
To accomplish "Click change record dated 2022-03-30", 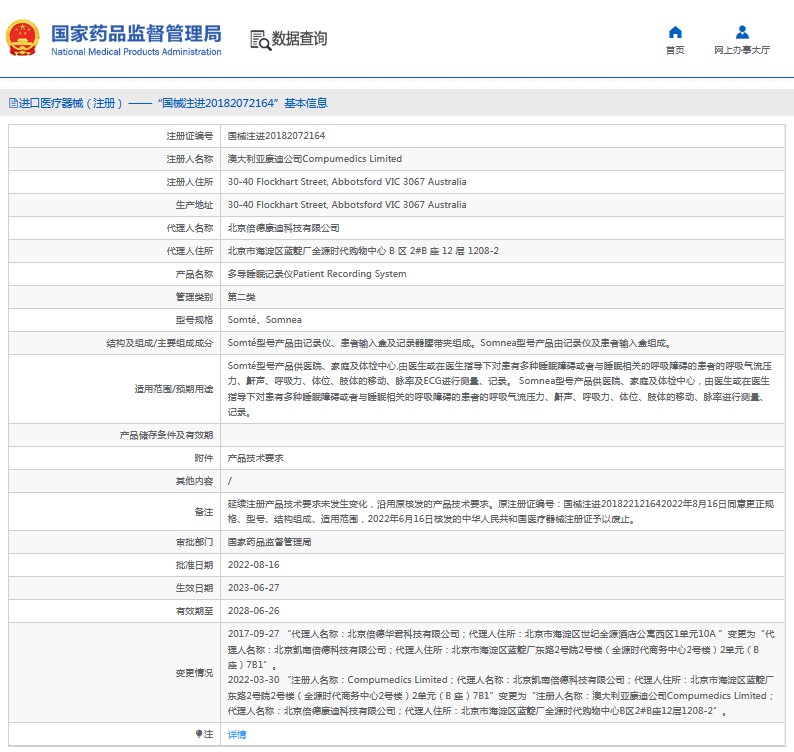I will tap(501, 695).
